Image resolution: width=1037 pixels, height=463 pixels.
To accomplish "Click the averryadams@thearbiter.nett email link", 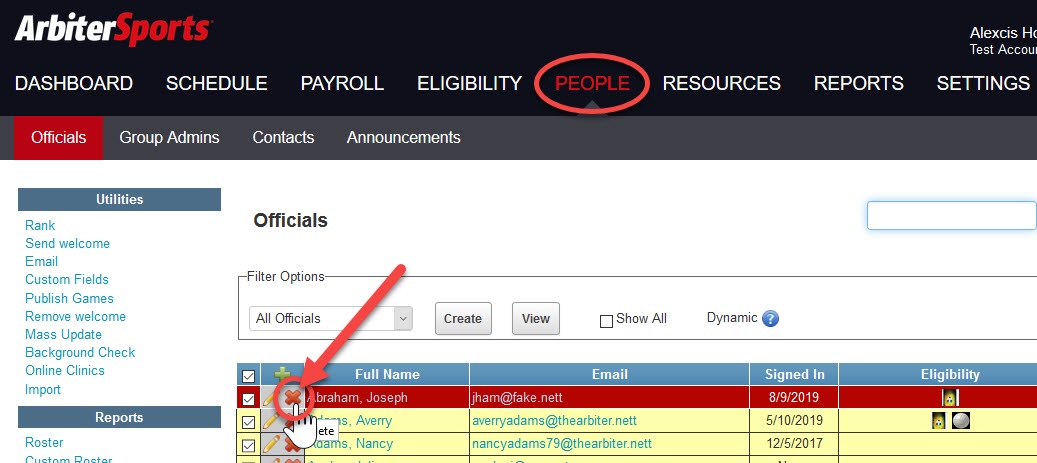I will pyautogui.click(x=554, y=421).
